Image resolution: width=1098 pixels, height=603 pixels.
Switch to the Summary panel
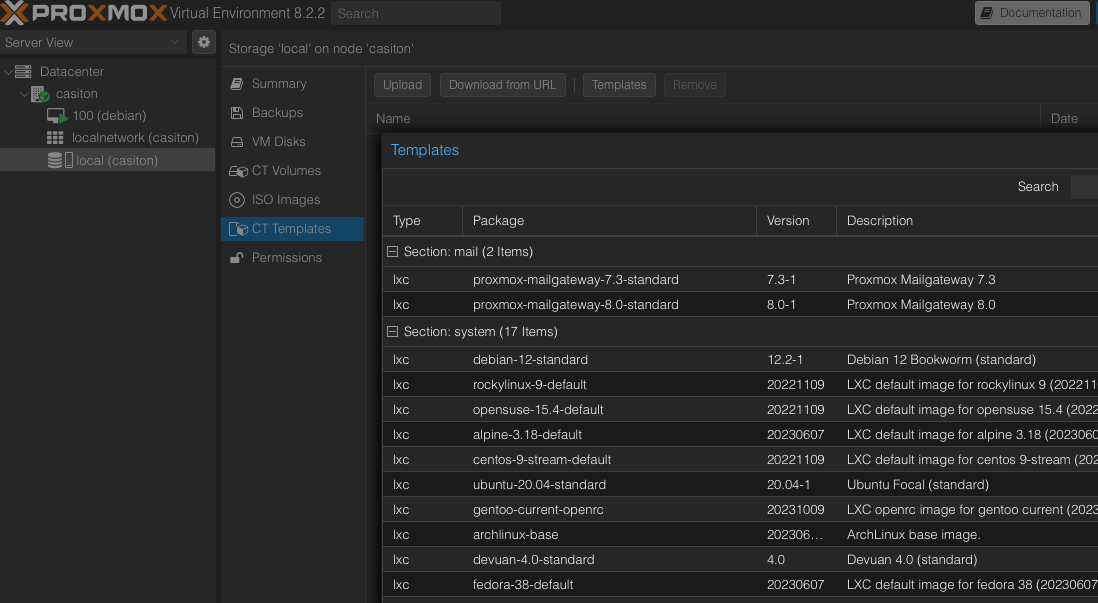278,84
